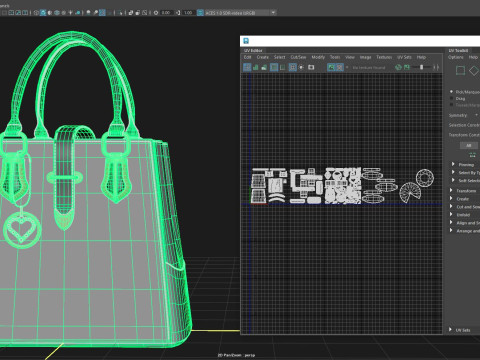Open the Select menu in UV Editor
This screenshot has width=480, height=360.
point(280,57)
